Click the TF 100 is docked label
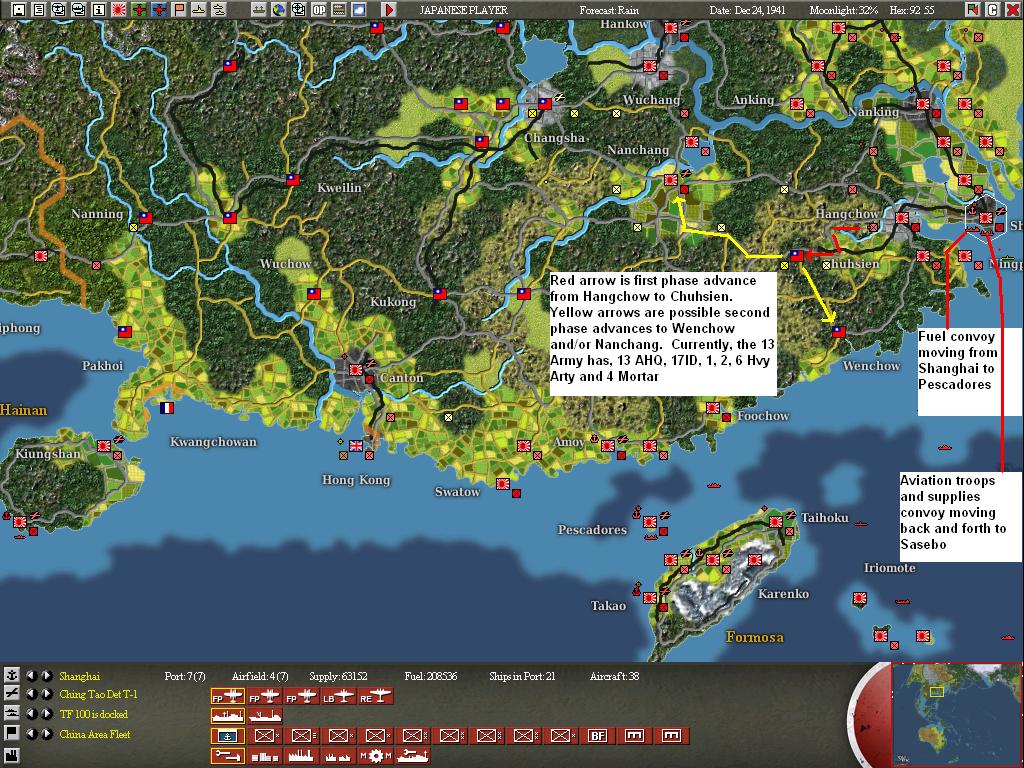The image size is (1024, 768). (x=94, y=714)
